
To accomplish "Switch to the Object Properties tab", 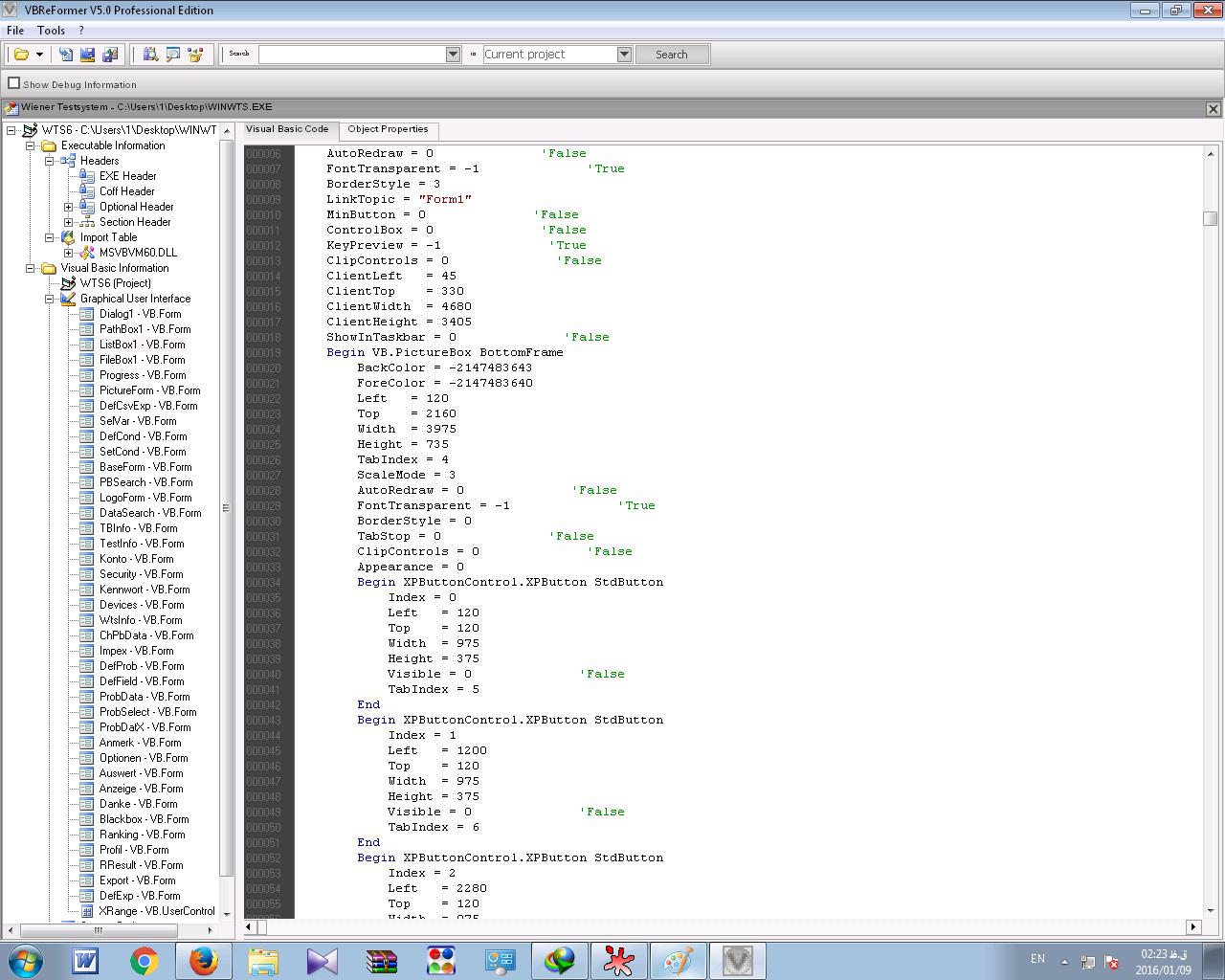I will 388,129.
